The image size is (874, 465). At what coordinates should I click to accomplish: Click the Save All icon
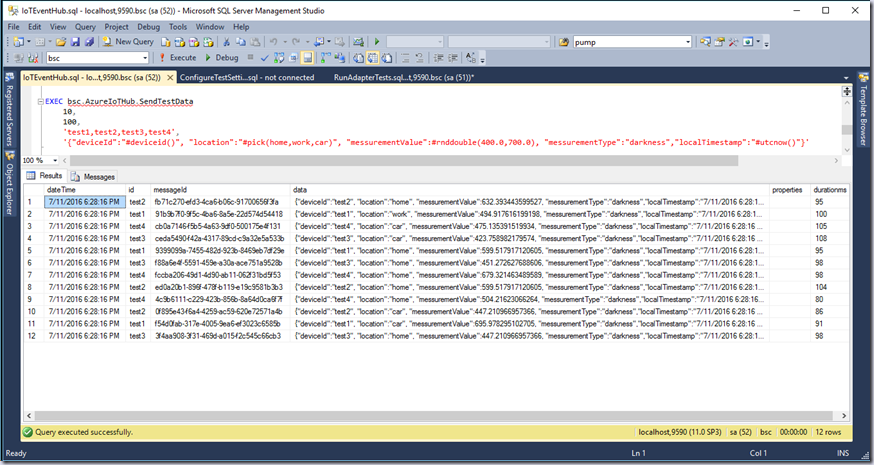[x=89, y=42]
